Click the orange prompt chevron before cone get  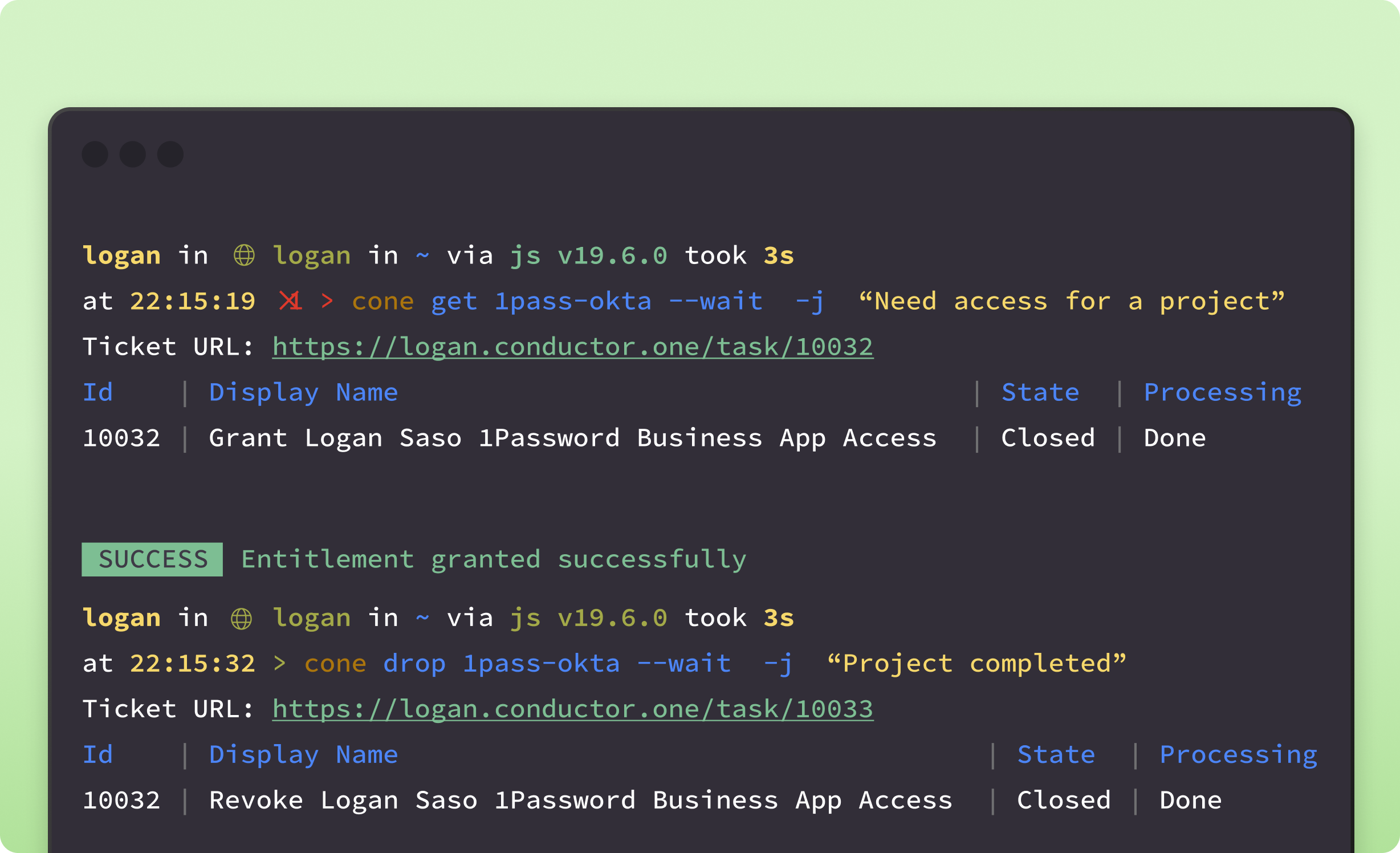click(x=328, y=301)
